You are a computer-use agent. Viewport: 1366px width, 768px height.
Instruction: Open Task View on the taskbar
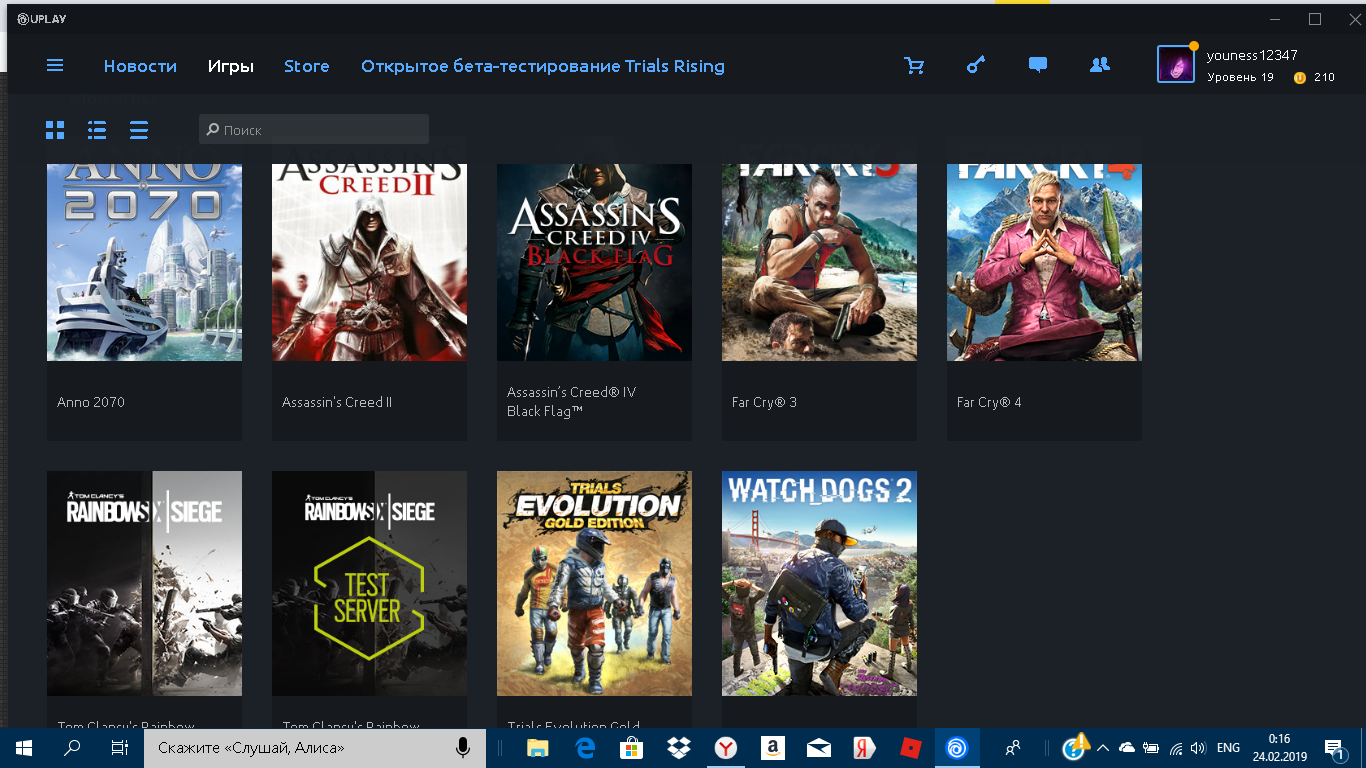[120, 748]
